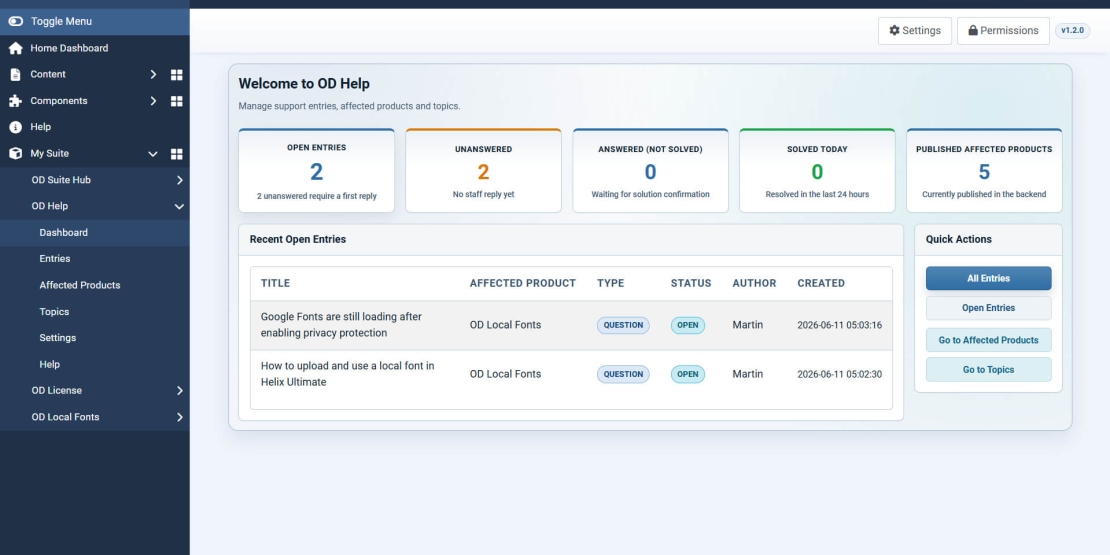Click OPEN status badge in Helix Ultimate row
This screenshot has width=1110, height=555.
tap(687, 374)
